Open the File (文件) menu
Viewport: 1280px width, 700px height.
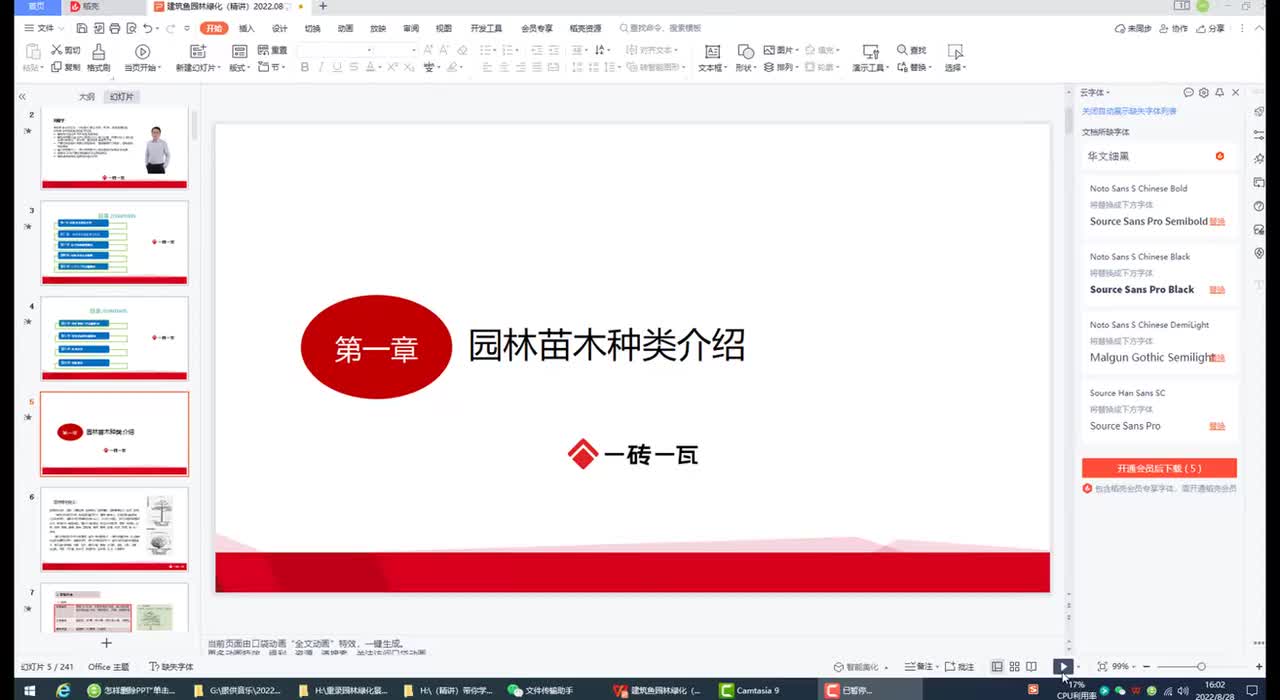pos(43,28)
